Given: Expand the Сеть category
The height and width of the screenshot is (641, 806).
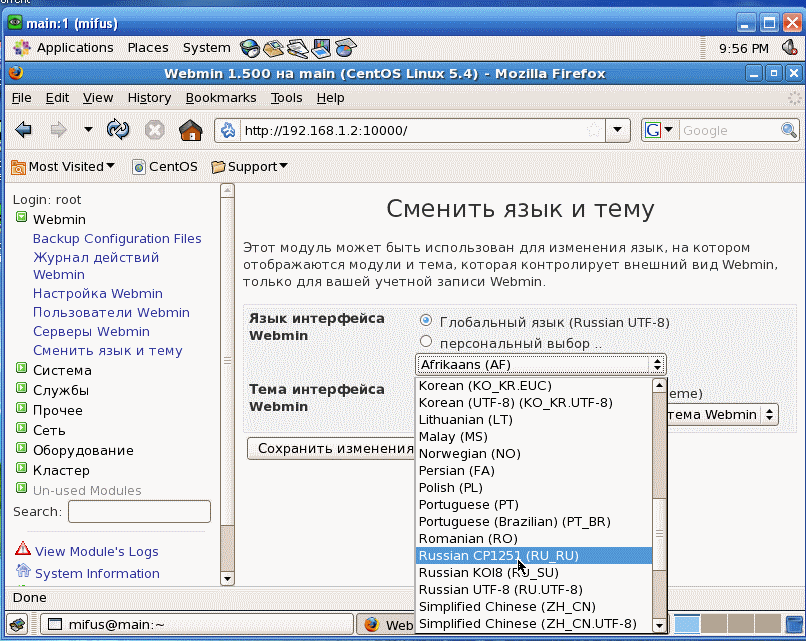Looking at the screenshot, I should [x=22, y=428].
